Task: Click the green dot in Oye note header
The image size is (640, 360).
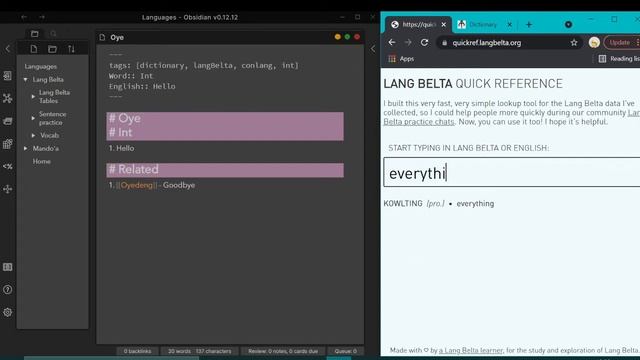Action: (x=347, y=37)
